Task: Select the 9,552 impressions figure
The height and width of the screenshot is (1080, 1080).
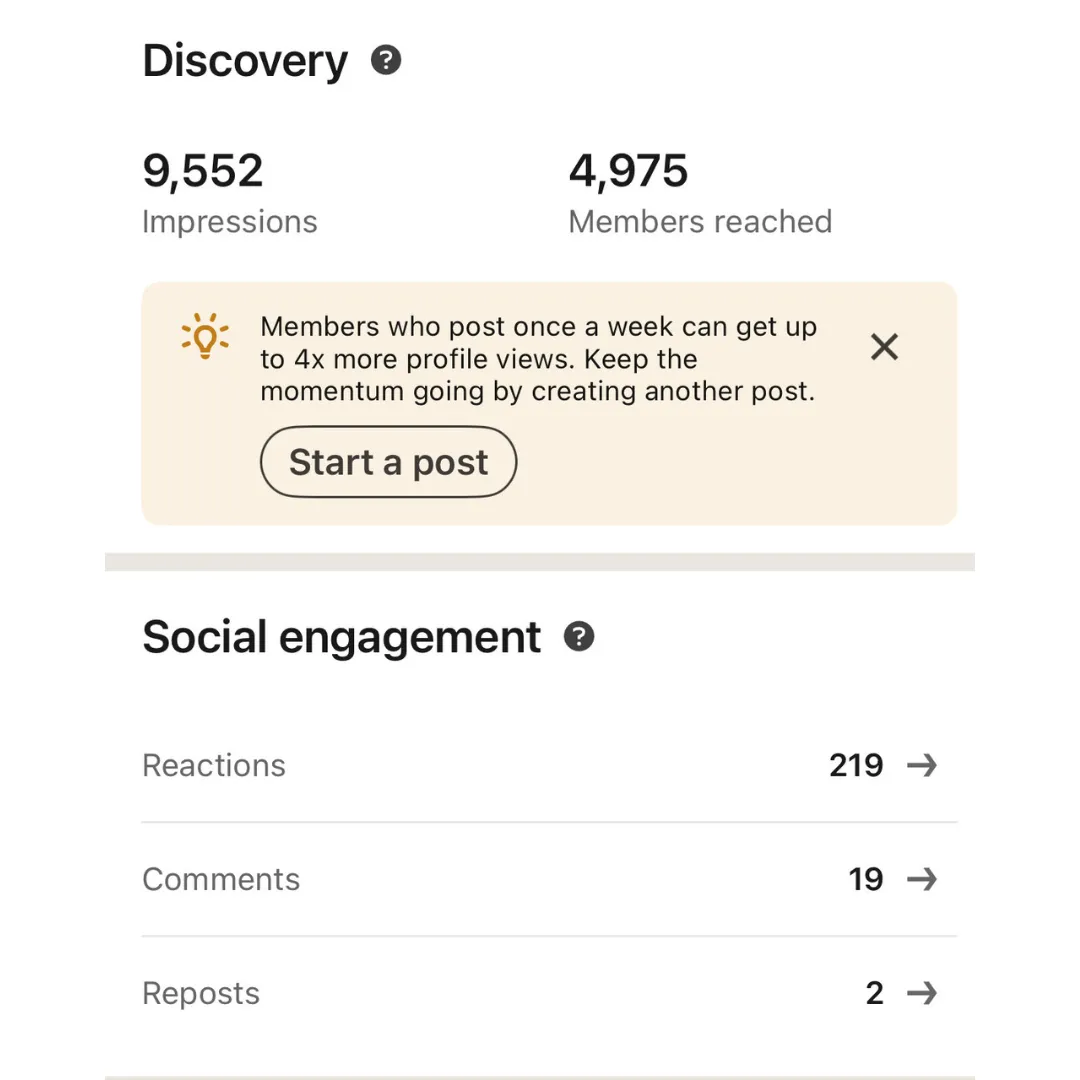Action: pyautogui.click(x=202, y=171)
